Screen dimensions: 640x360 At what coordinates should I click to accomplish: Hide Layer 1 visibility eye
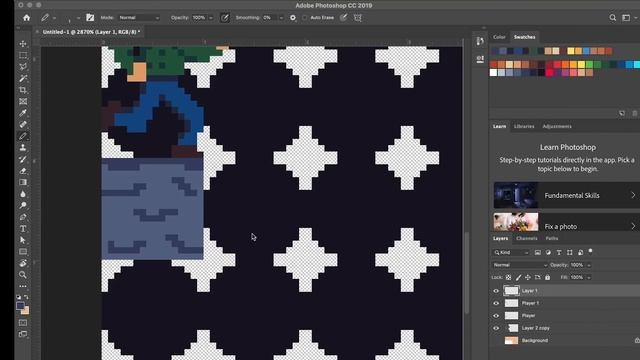pos(496,291)
